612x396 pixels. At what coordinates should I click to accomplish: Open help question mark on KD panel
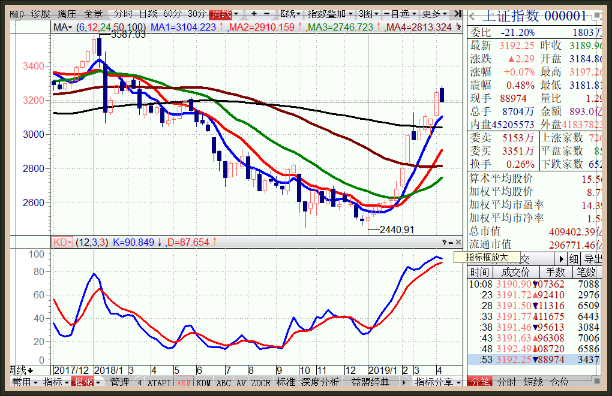click(444, 242)
